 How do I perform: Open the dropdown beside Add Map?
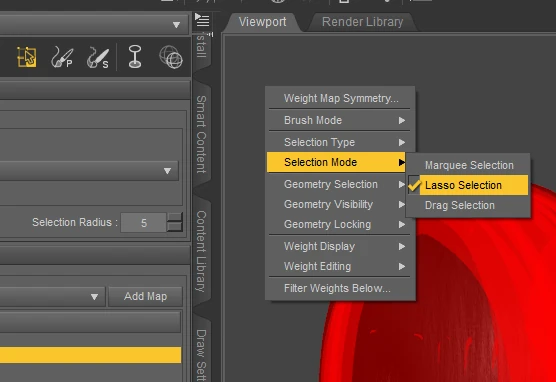coord(94,297)
